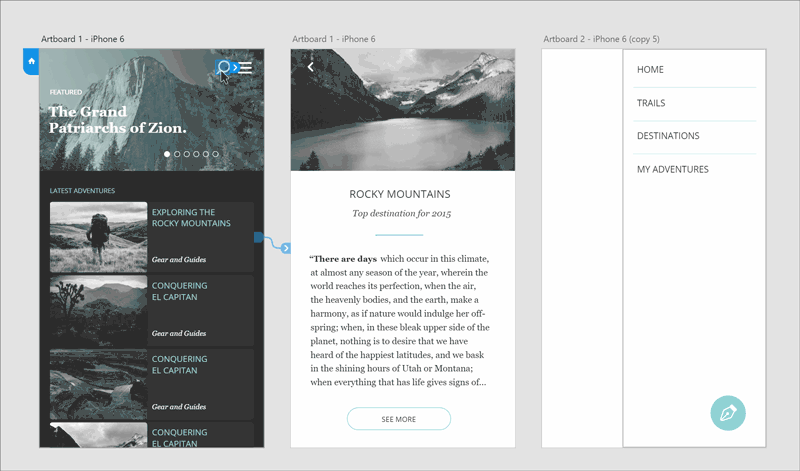800x471 pixels.
Task: Click the ROCKY MOUNTAINS heading
Action: tap(399, 194)
